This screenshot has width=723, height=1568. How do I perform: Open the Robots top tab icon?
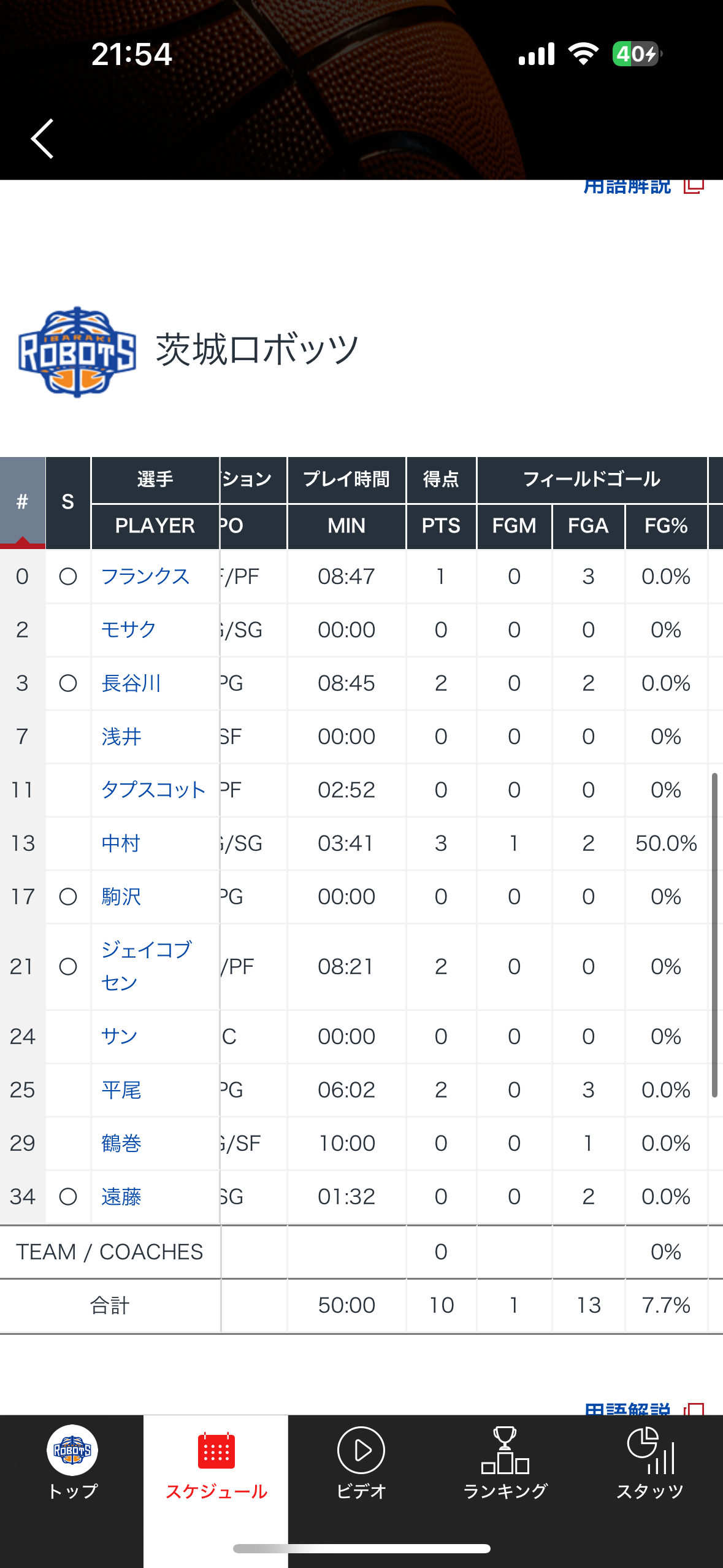[x=72, y=1450]
